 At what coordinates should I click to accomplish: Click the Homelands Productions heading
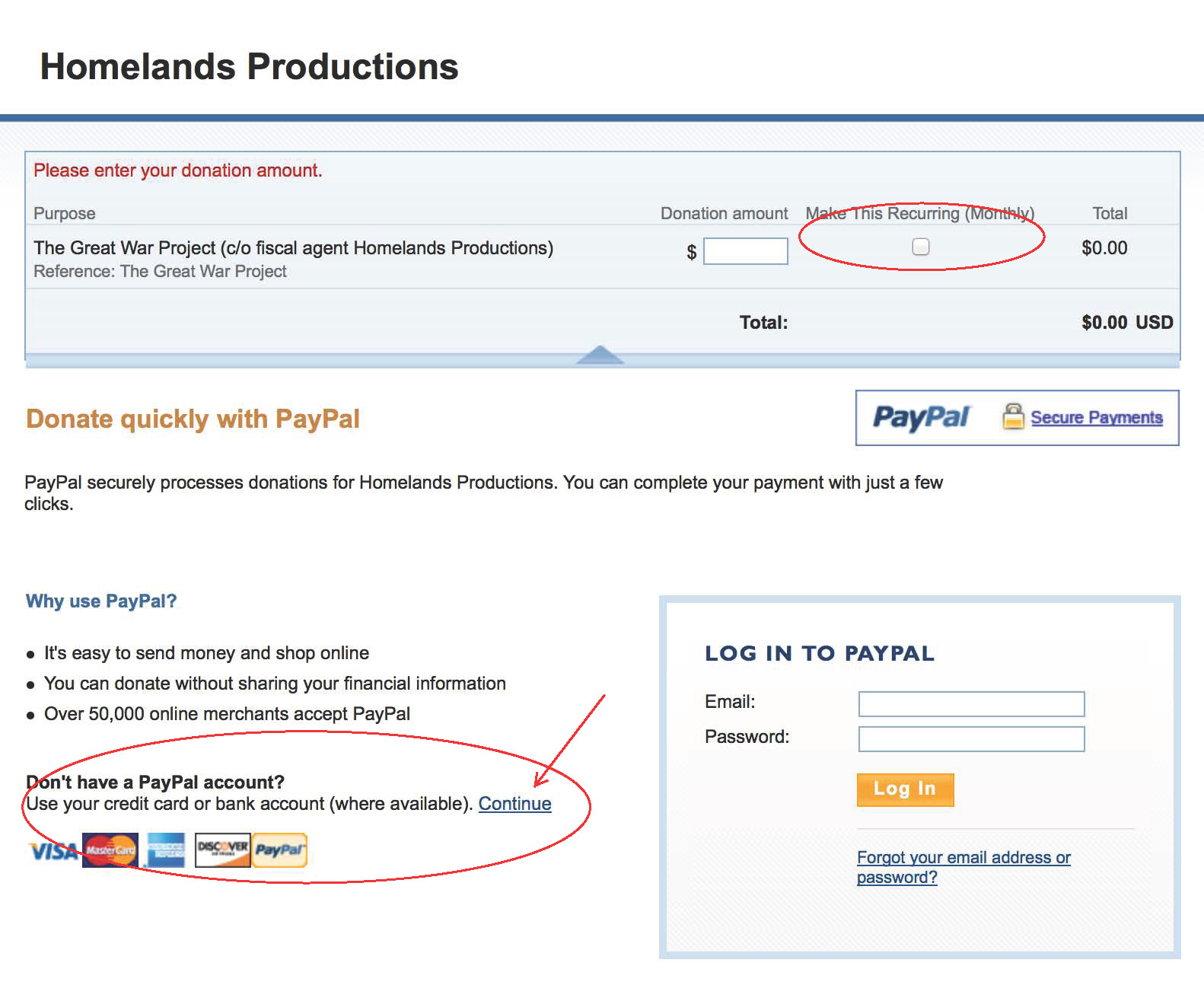point(249,67)
